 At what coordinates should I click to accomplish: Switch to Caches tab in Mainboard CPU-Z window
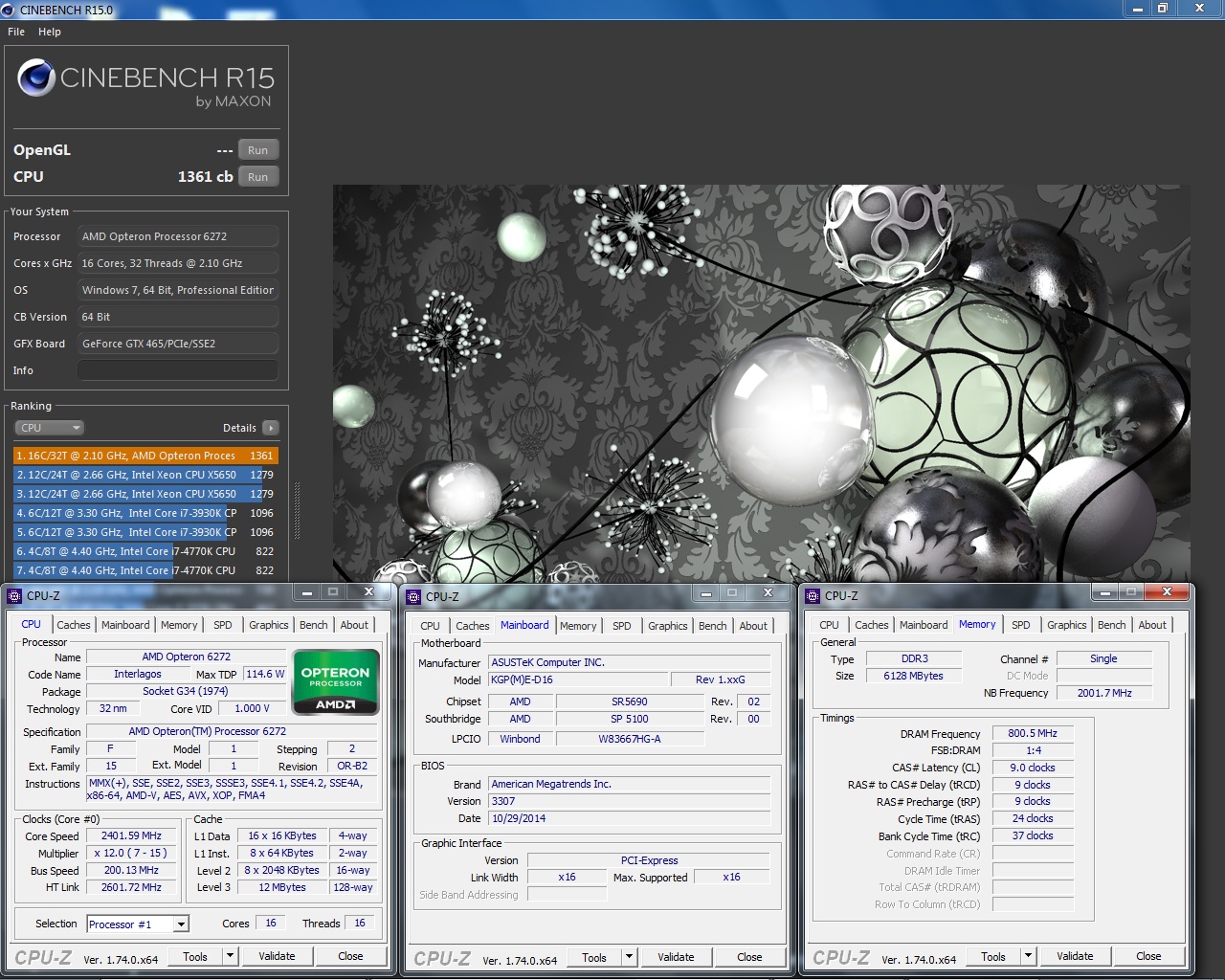pos(473,626)
